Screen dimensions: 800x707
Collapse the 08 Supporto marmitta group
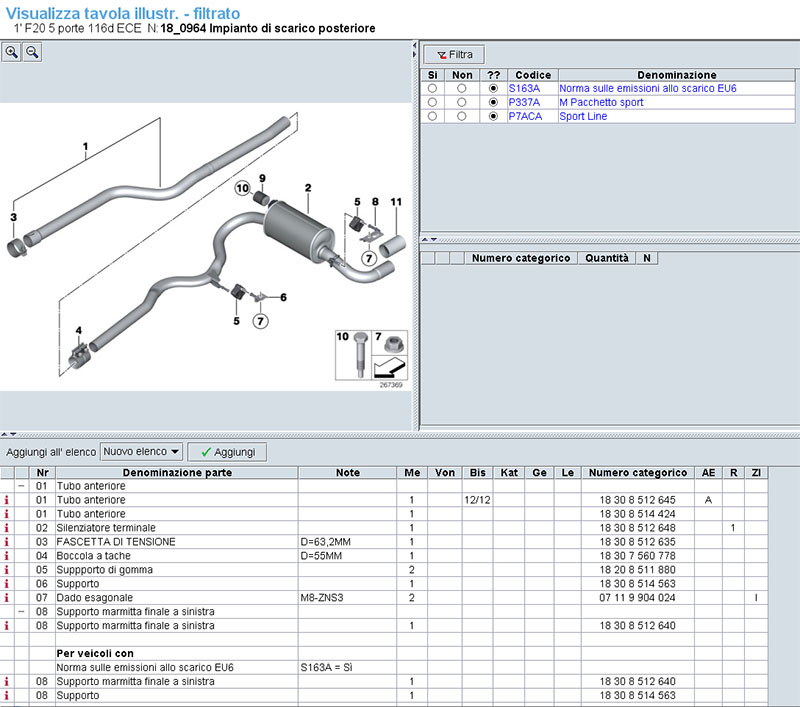[x=21, y=611]
